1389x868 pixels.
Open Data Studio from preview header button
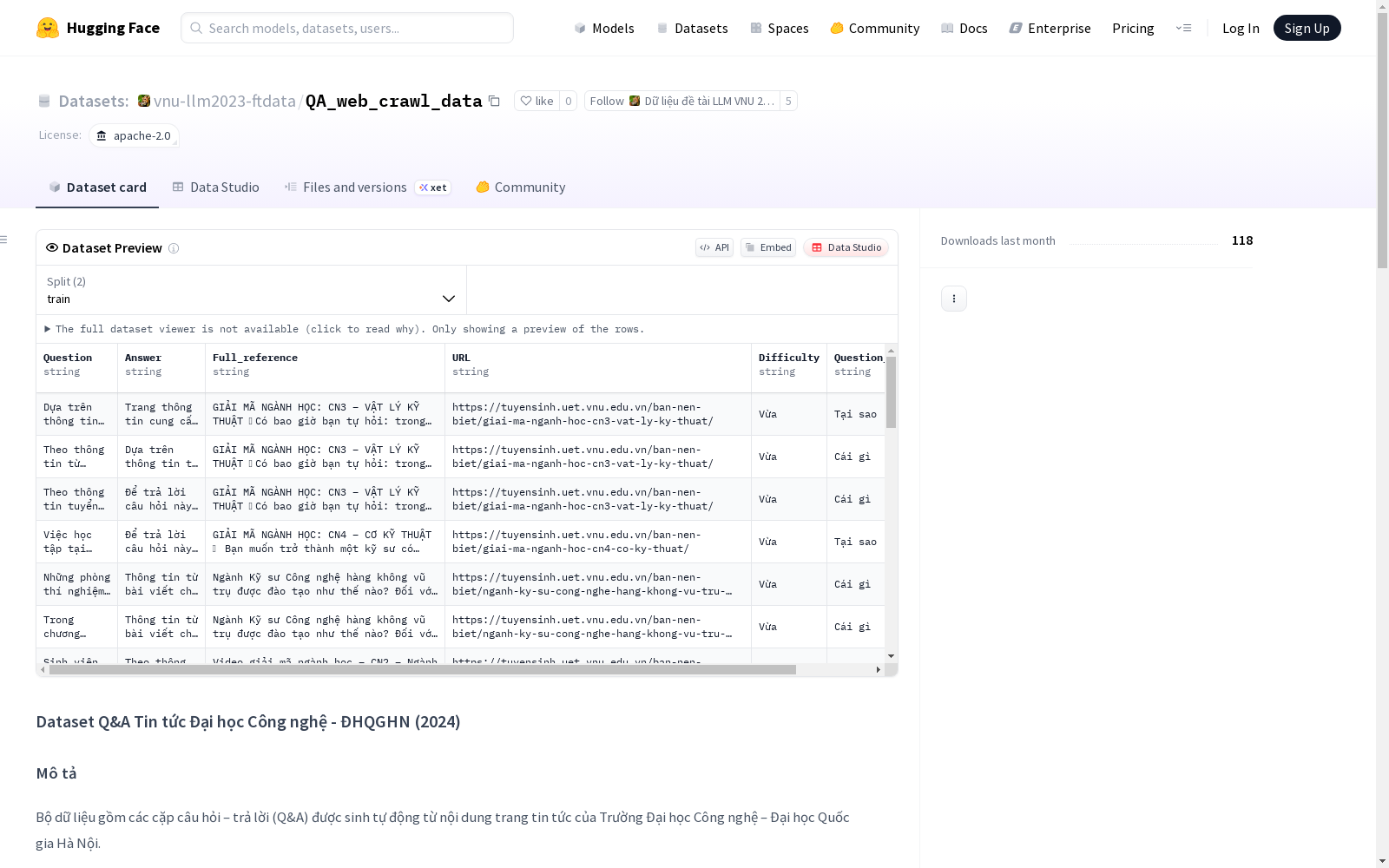coord(846,247)
